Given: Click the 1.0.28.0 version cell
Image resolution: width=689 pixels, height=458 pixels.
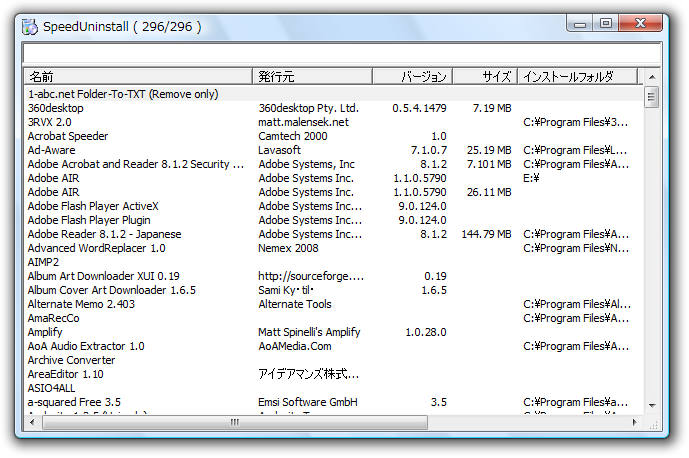Looking at the screenshot, I should point(425,332).
